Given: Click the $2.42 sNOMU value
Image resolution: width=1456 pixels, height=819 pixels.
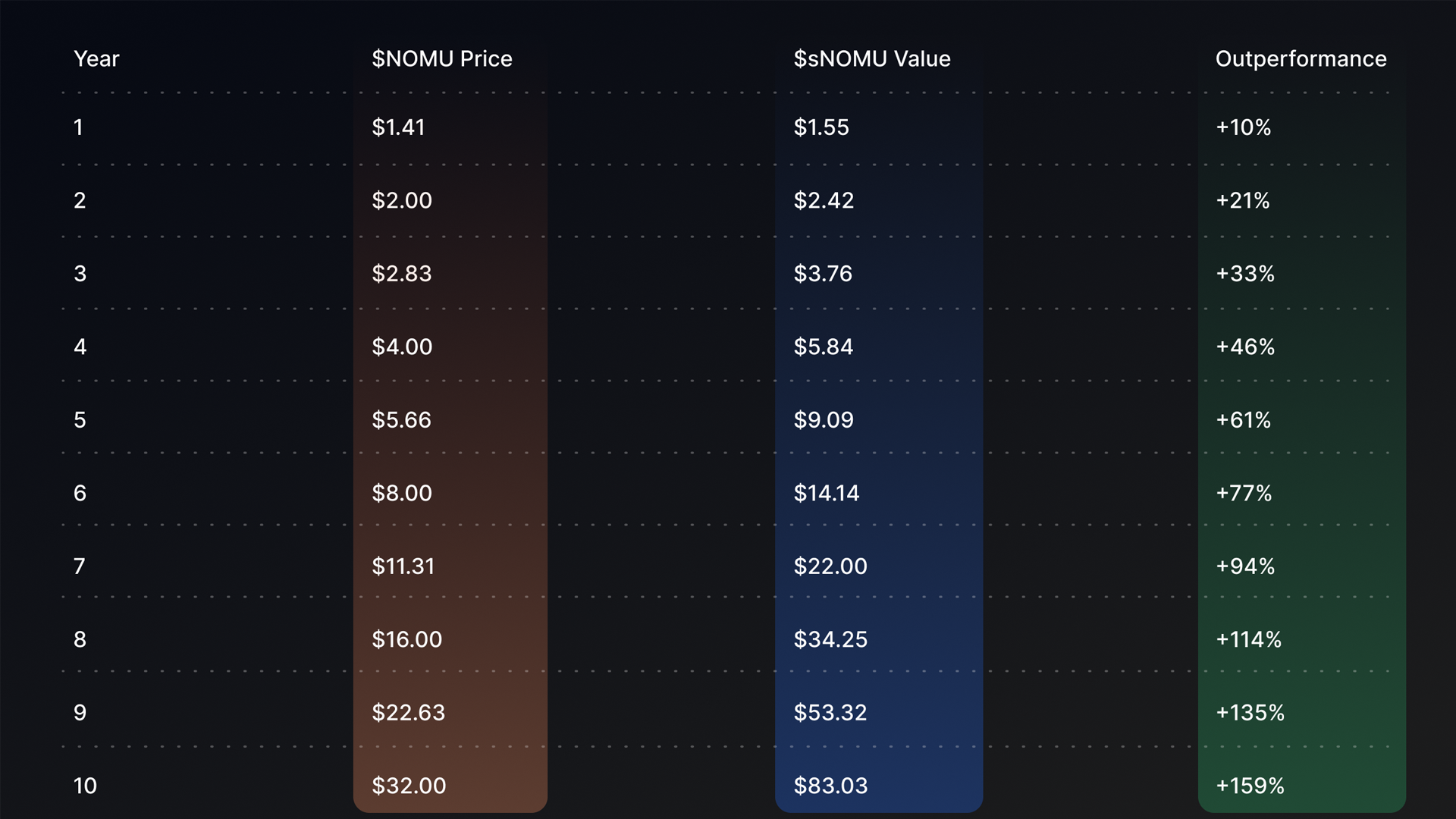Looking at the screenshot, I should click(823, 201).
